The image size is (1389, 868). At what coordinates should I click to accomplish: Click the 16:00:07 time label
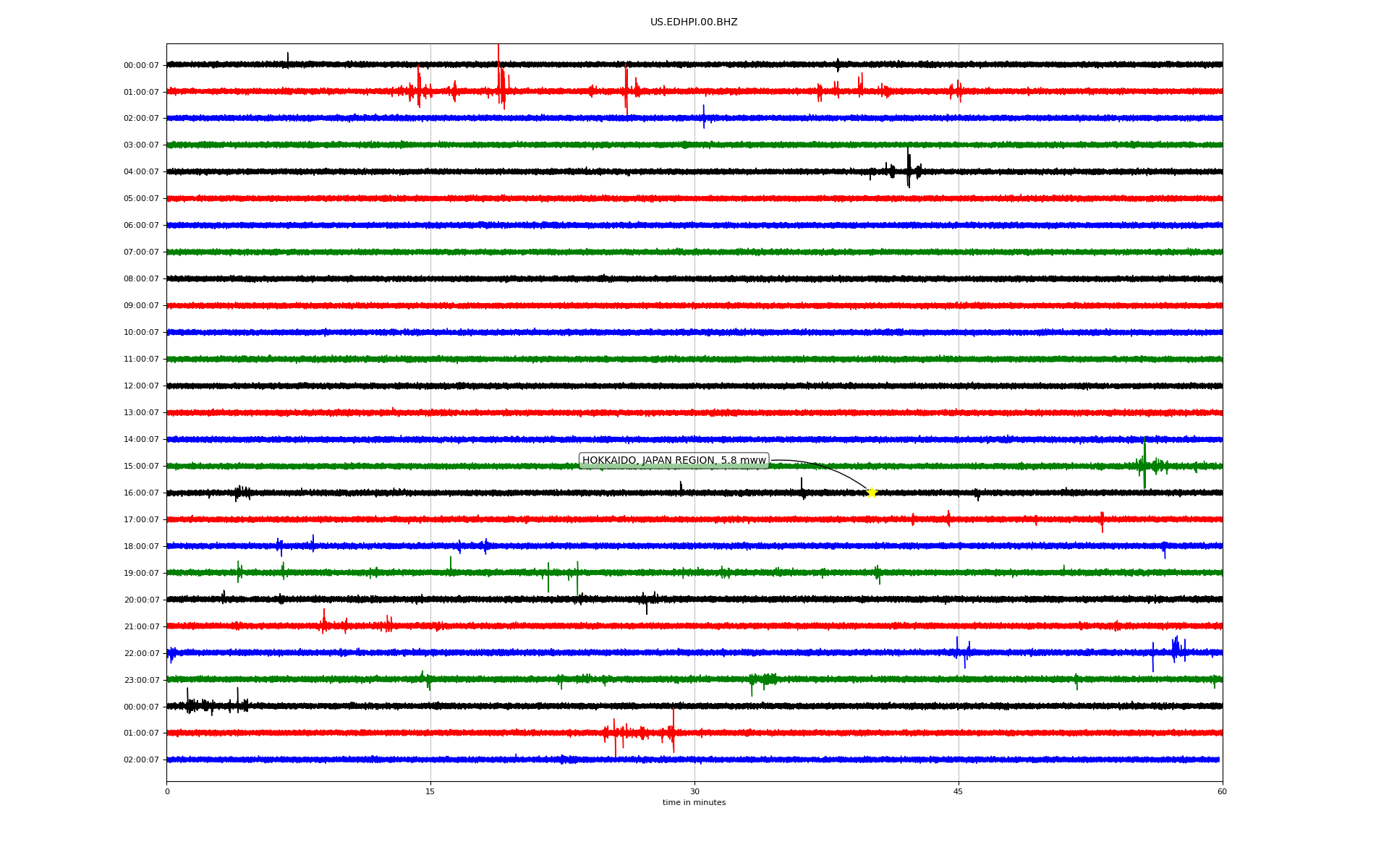(141, 493)
